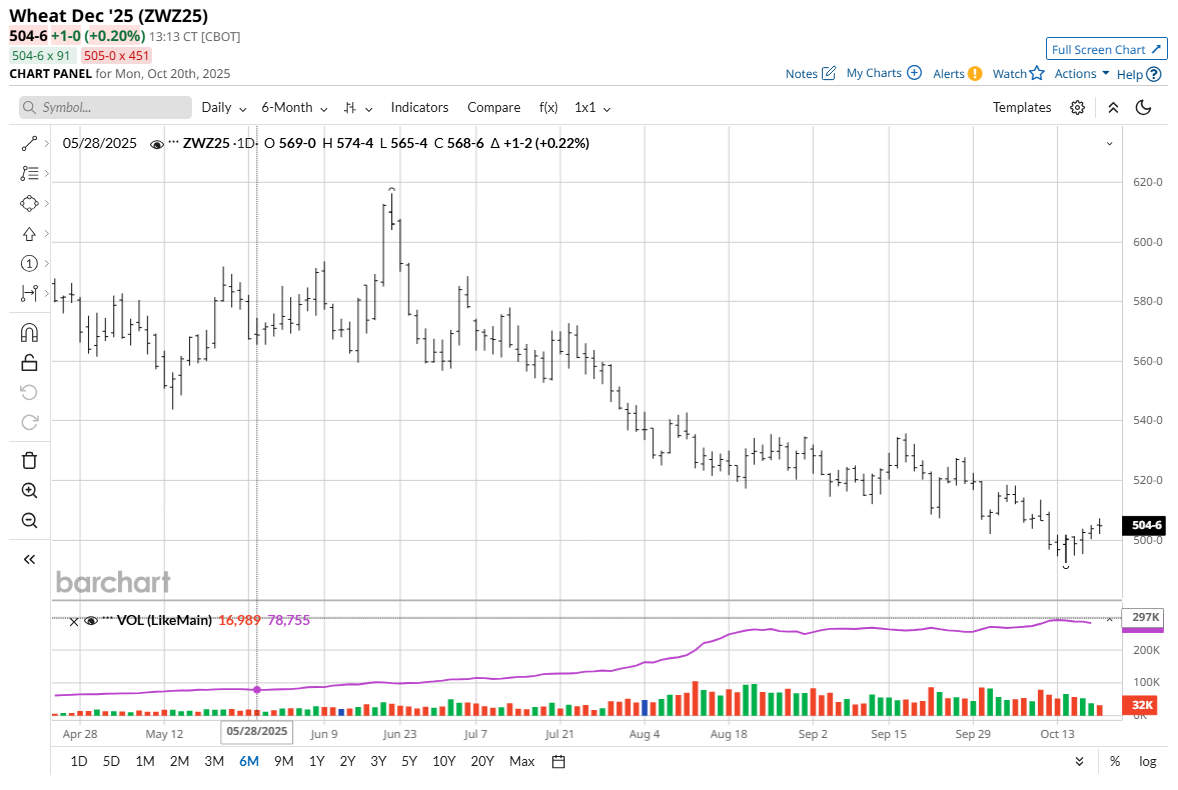Toggle ZWZ25 price series visibility eye
1178x790 pixels.
[157, 144]
